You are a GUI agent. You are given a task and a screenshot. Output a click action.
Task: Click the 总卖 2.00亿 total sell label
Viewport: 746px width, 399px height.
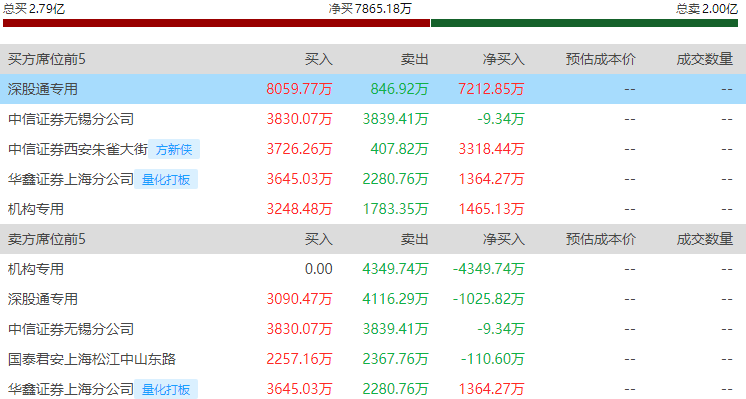(707, 8)
